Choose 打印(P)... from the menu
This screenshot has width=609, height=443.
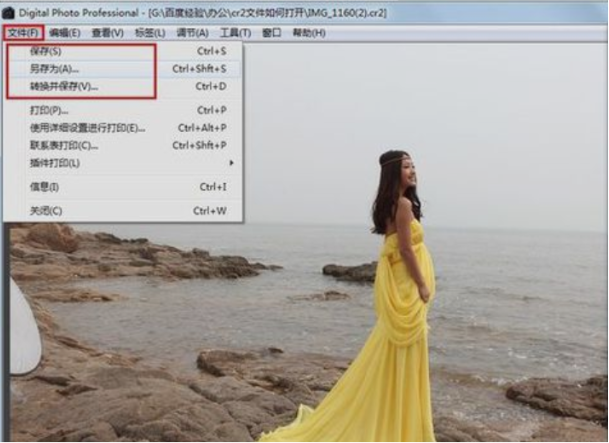coord(124,110)
